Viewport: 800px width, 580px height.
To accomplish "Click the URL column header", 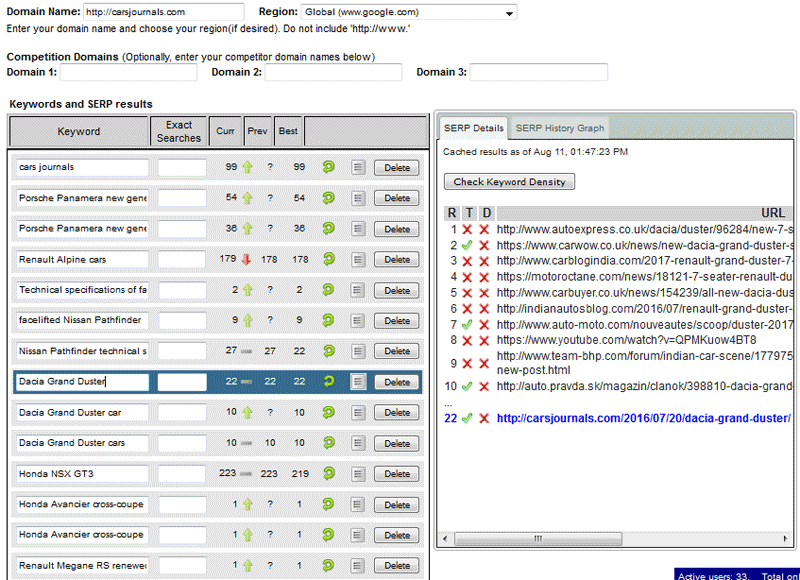I will click(645, 213).
